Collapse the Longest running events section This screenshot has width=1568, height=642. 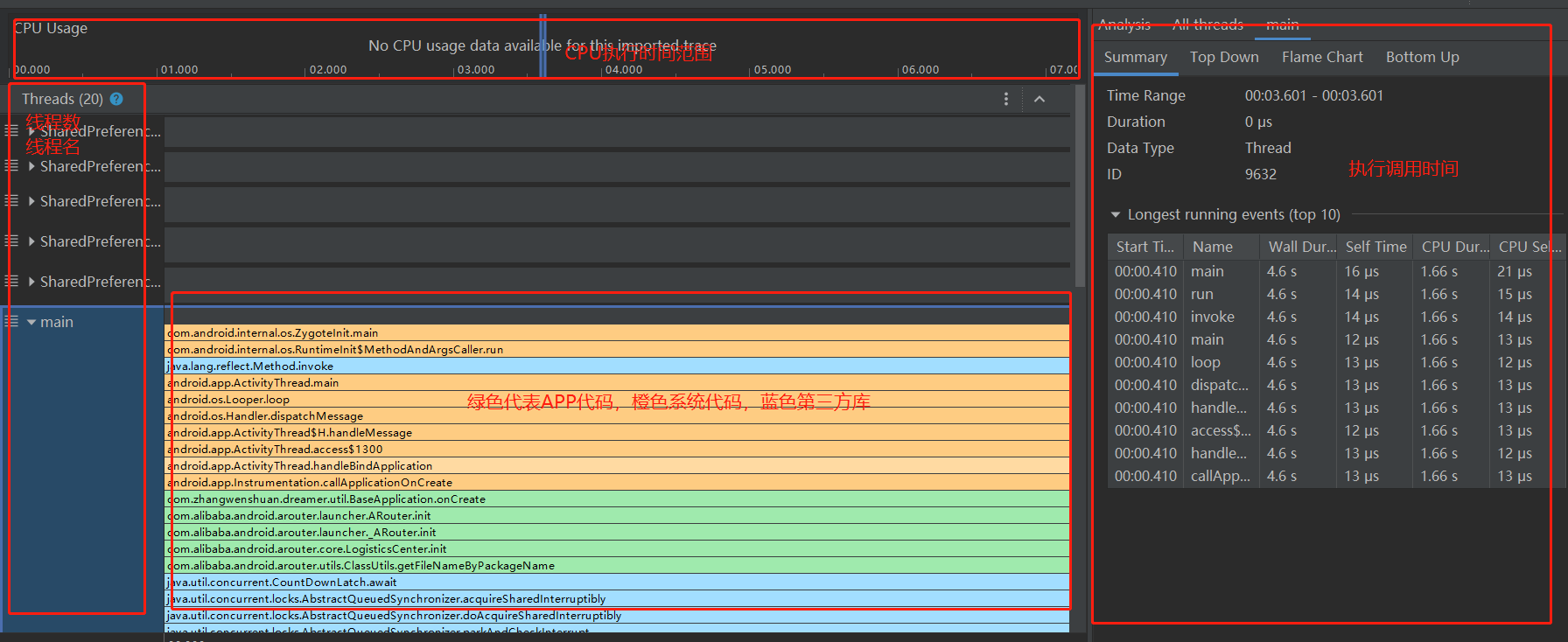(x=1116, y=214)
